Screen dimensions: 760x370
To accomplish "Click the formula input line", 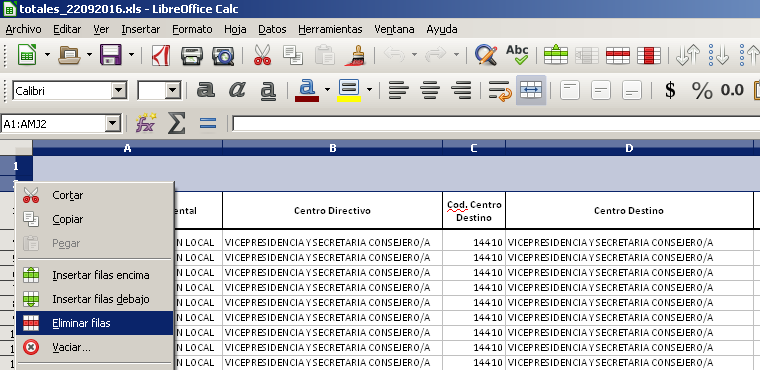I will point(496,124).
